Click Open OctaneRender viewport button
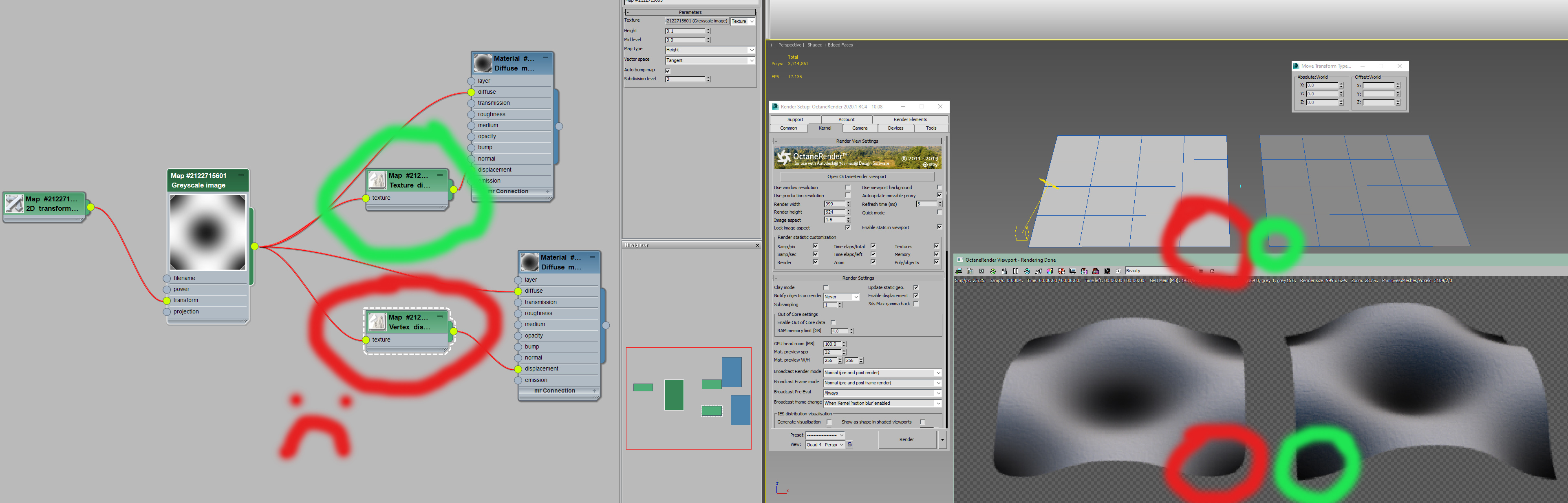Viewport: 1568px width, 503px height. click(x=856, y=176)
